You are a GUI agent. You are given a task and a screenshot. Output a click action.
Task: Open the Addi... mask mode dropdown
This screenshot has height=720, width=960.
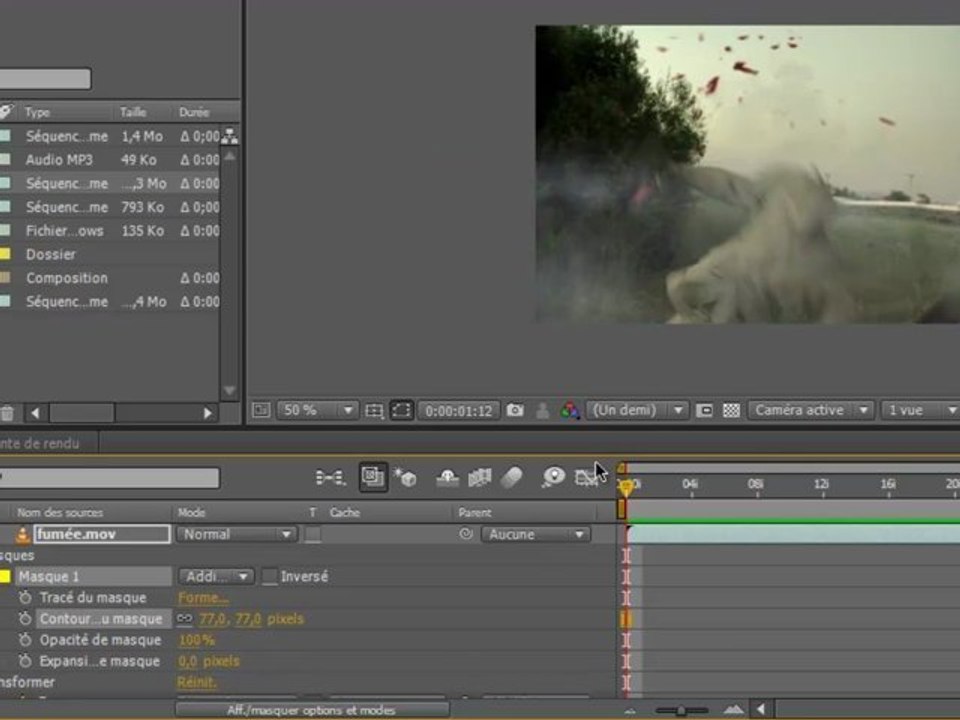click(x=216, y=577)
